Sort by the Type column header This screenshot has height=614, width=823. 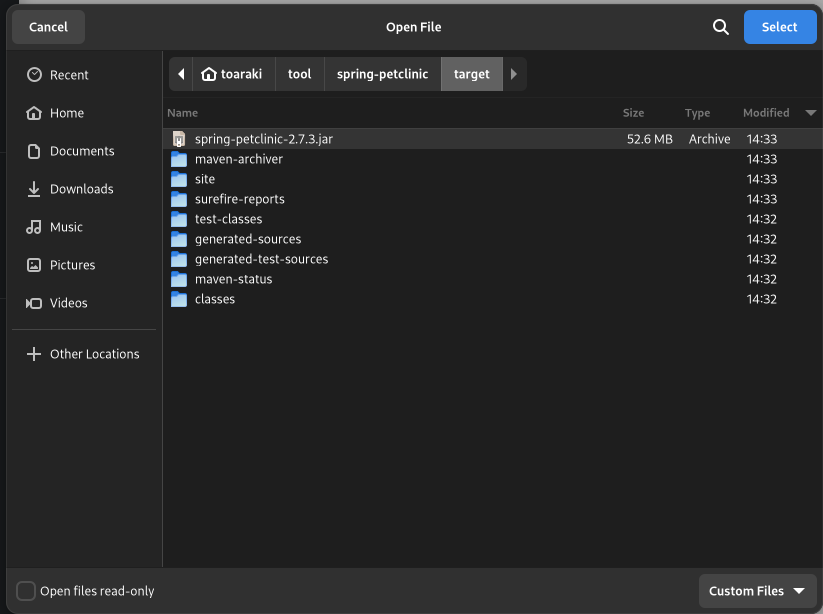click(x=698, y=113)
